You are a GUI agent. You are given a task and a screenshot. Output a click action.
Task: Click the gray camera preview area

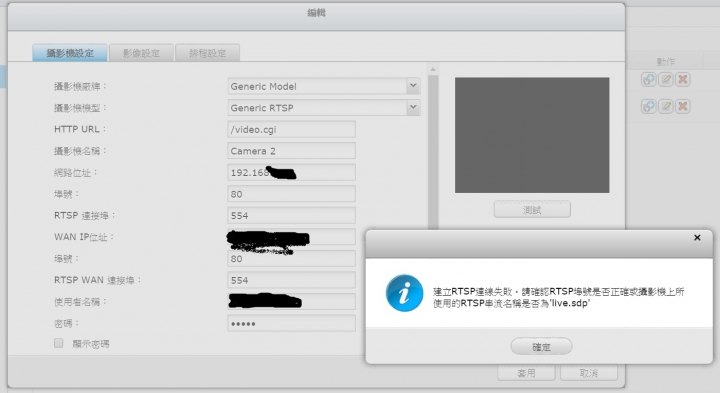(x=532, y=135)
